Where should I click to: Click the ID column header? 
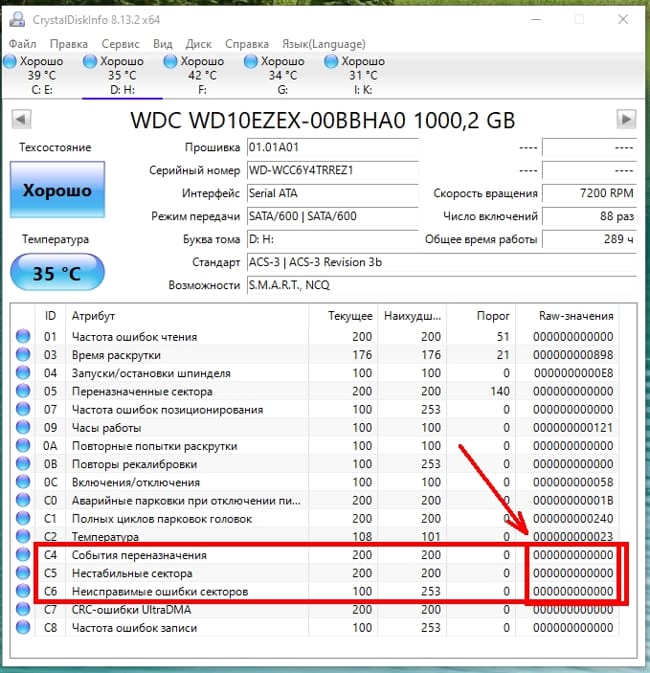pos(50,316)
